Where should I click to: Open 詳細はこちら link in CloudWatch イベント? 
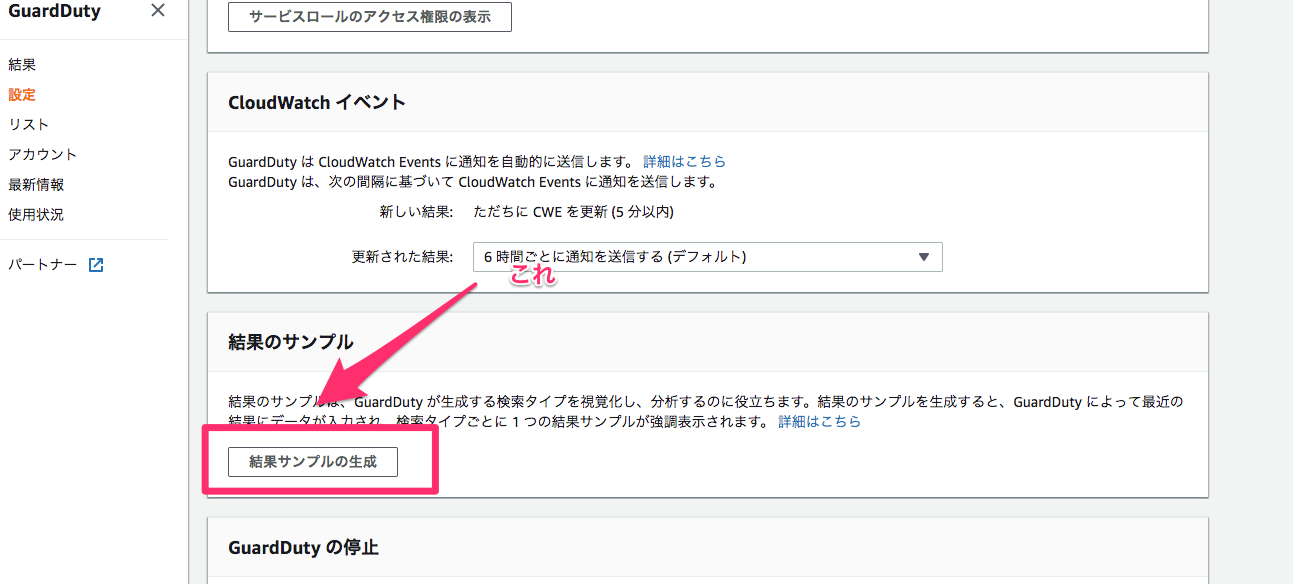685,161
